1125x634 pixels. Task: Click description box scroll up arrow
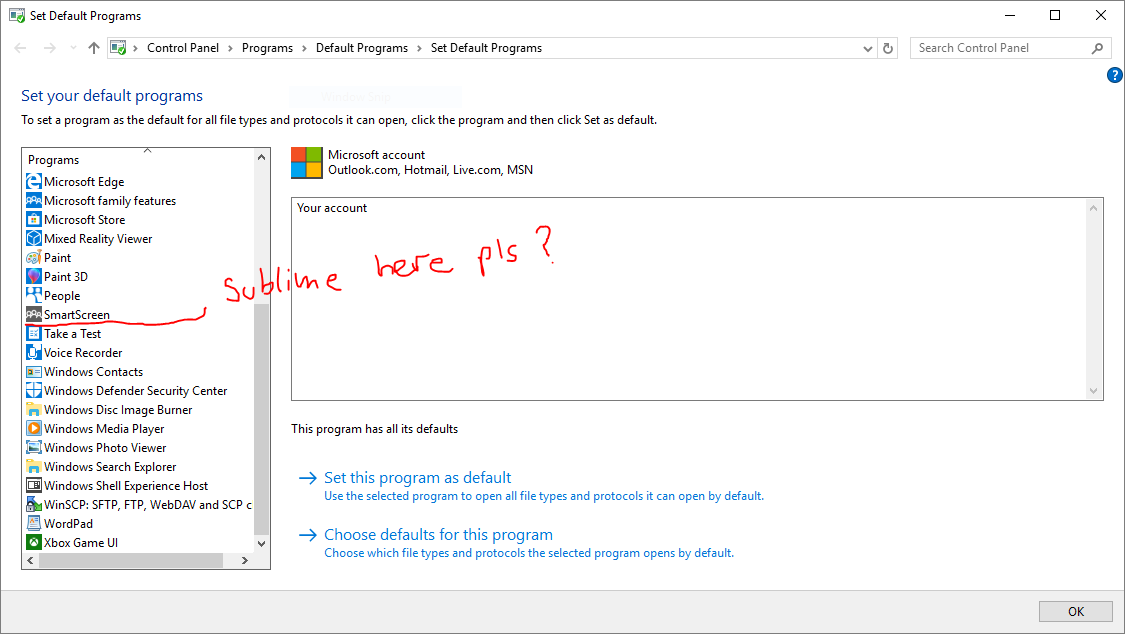pyautogui.click(x=1093, y=208)
